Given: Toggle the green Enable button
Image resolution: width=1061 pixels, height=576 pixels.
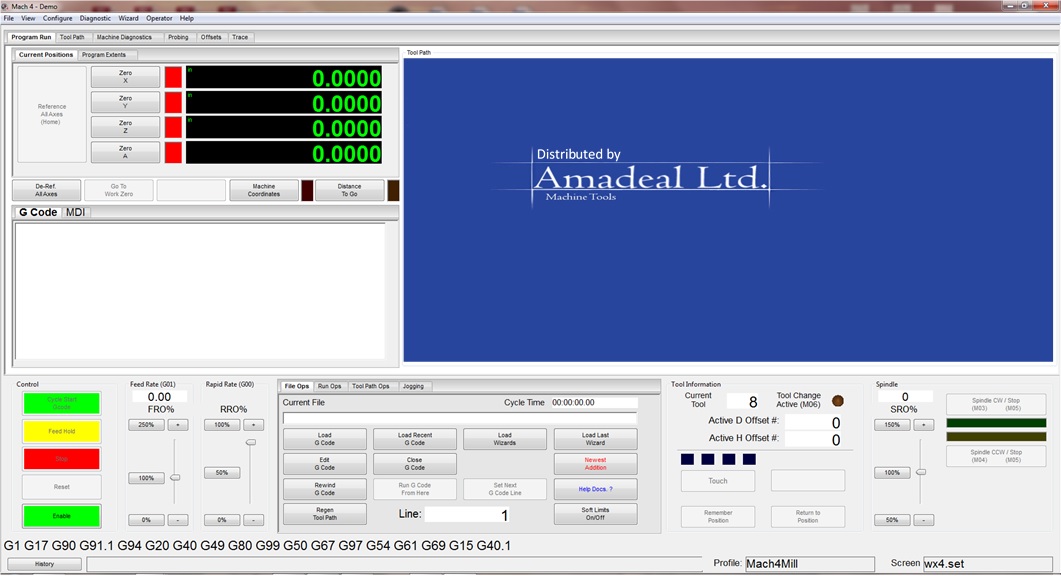Looking at the screenshot, I should pos(62,516).
